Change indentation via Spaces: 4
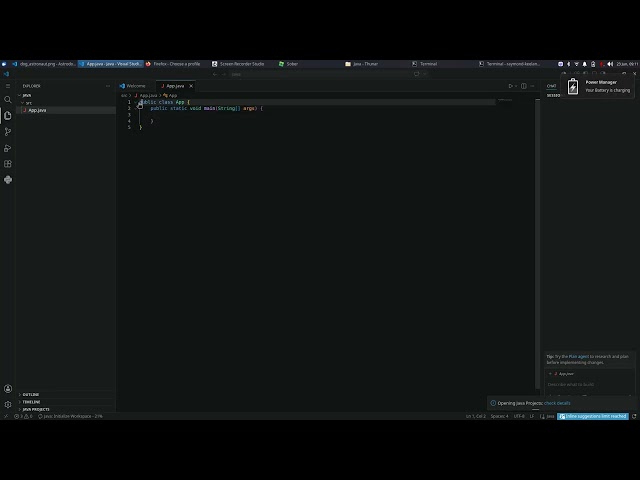The image size is (640, 480). pos(500,416)
